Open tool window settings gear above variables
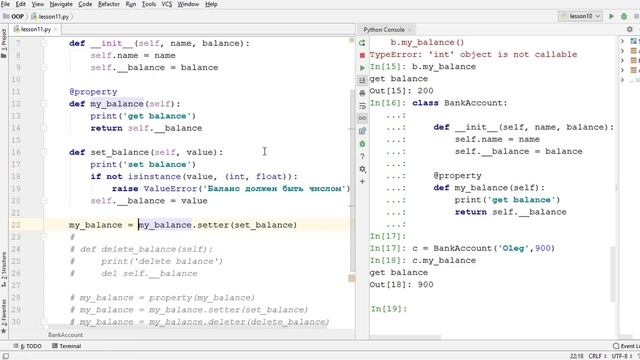The height and width of the screenshot is (360, 640). tap(630, 29)
